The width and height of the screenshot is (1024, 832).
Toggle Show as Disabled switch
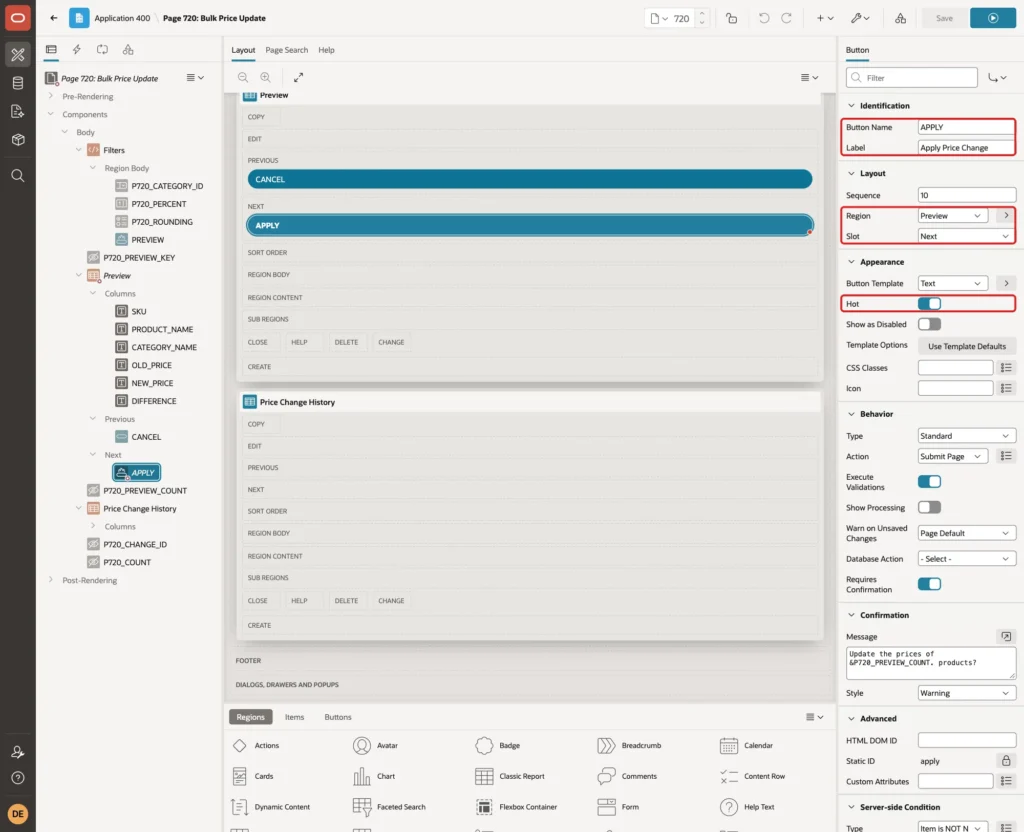[929, 324]
